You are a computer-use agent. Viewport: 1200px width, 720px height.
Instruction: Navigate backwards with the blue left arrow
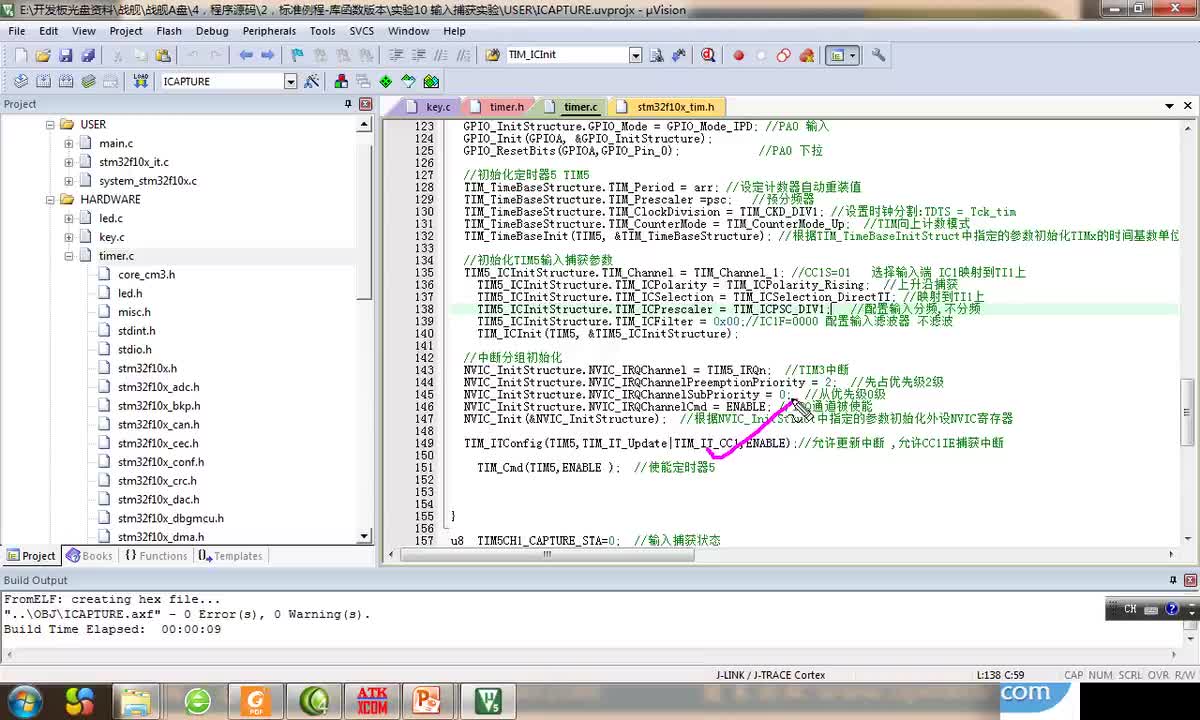click(x=246, y=55)
